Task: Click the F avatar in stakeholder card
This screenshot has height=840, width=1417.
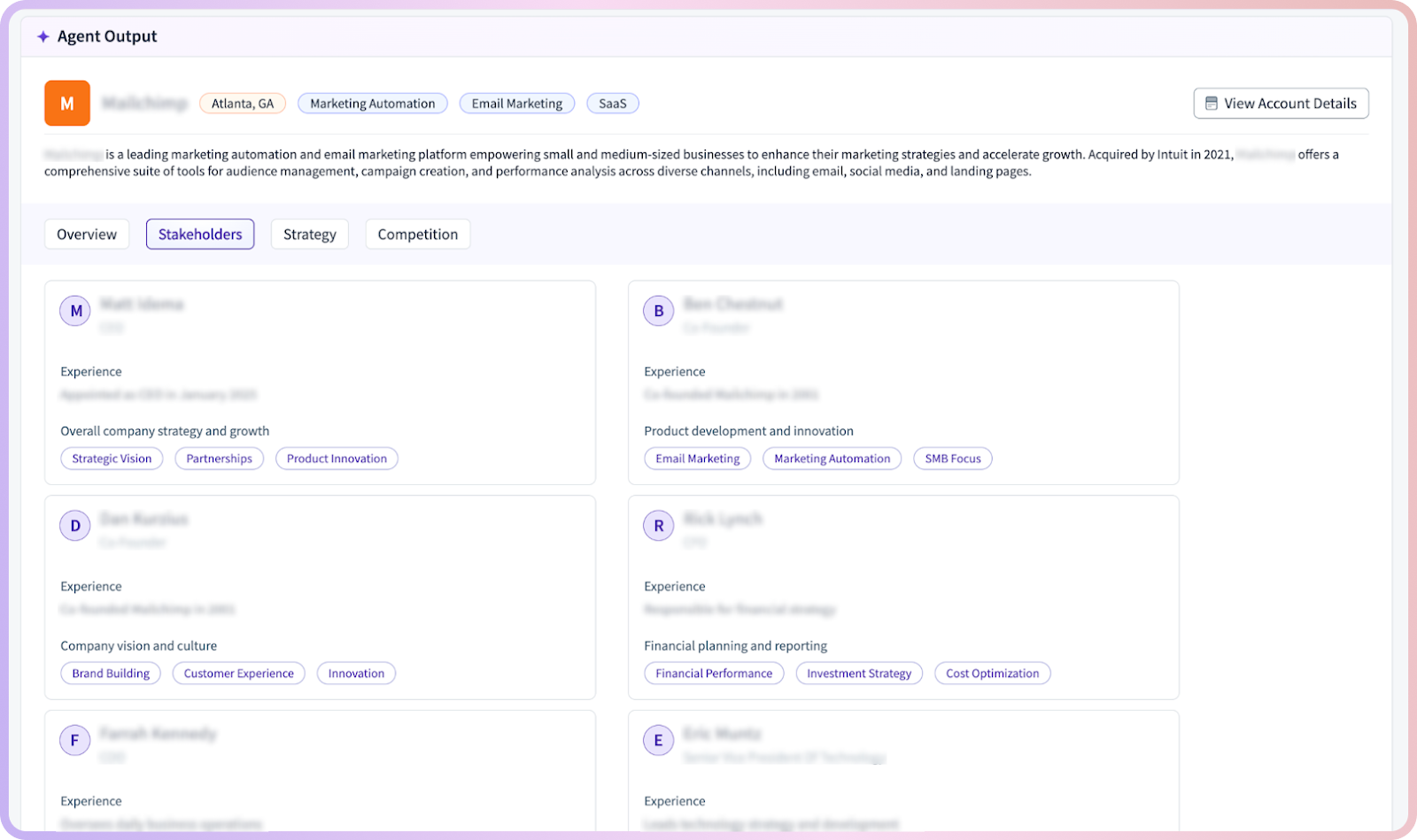Action: pyautogui.click(x=75, y=741)
